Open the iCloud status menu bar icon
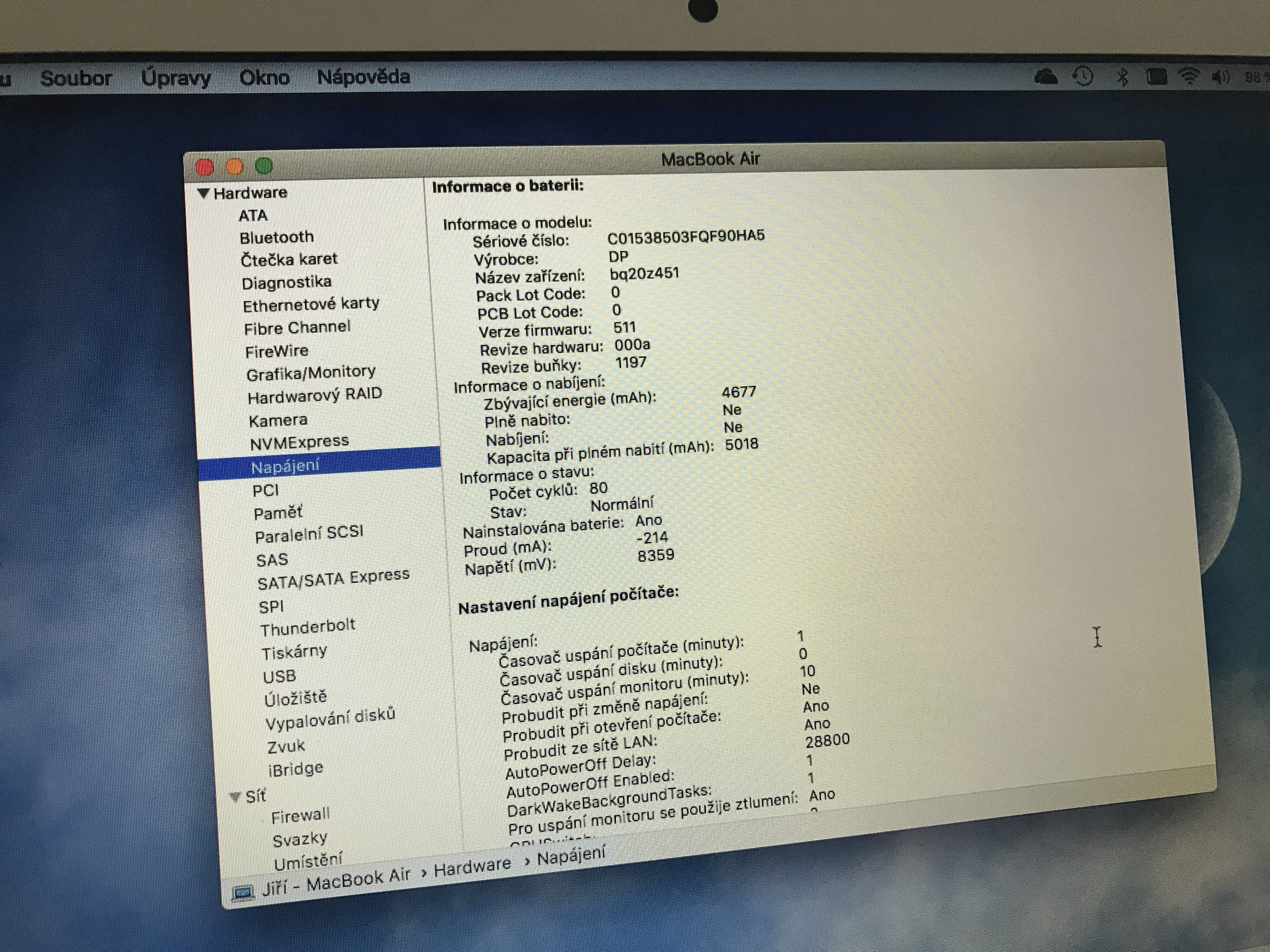The height and width of the screenshot is (952, 1270). (x=1045, y=76)
